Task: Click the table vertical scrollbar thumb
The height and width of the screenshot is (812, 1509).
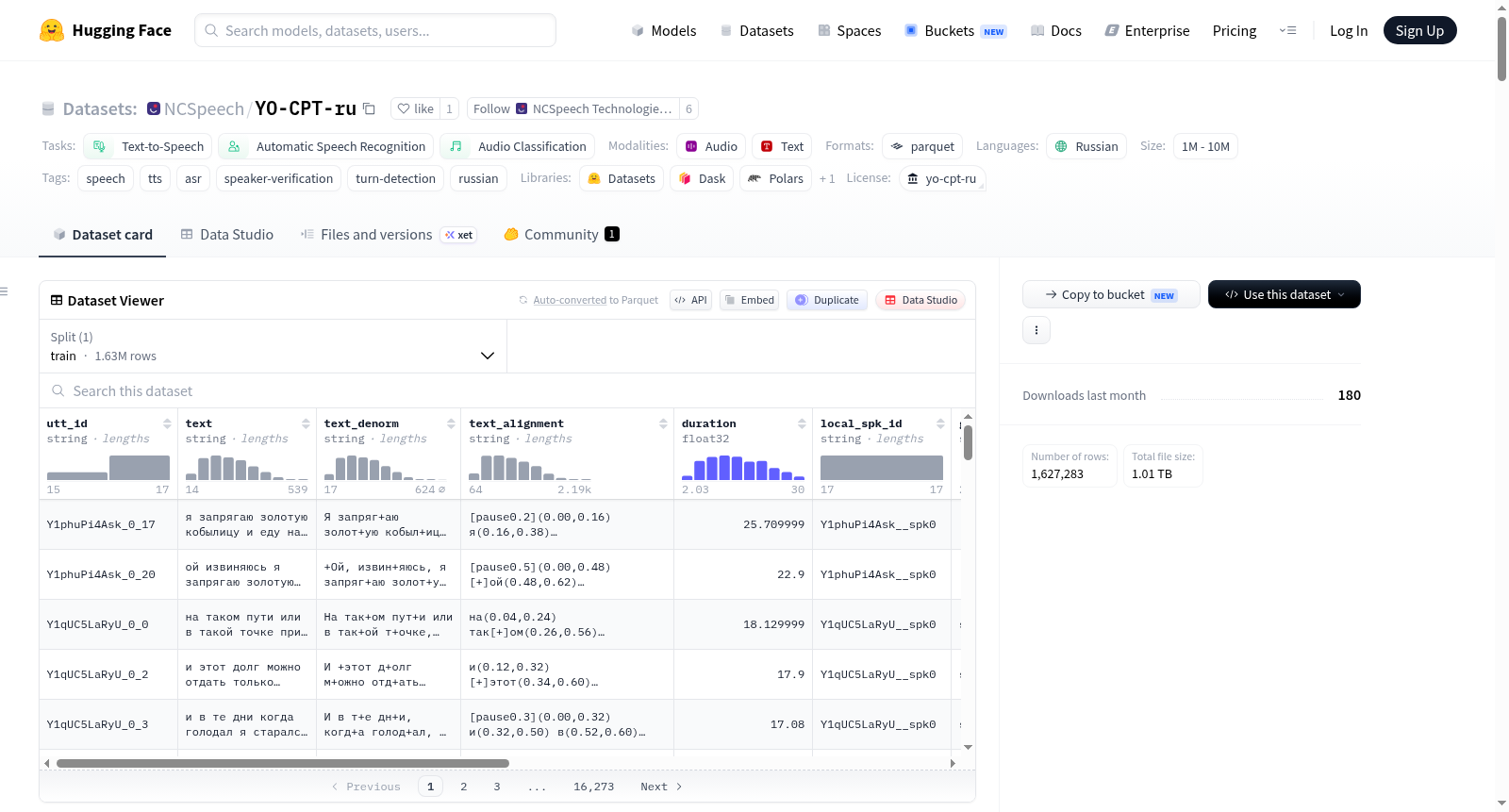Action: pyautogui.click(x=968, y=442)
